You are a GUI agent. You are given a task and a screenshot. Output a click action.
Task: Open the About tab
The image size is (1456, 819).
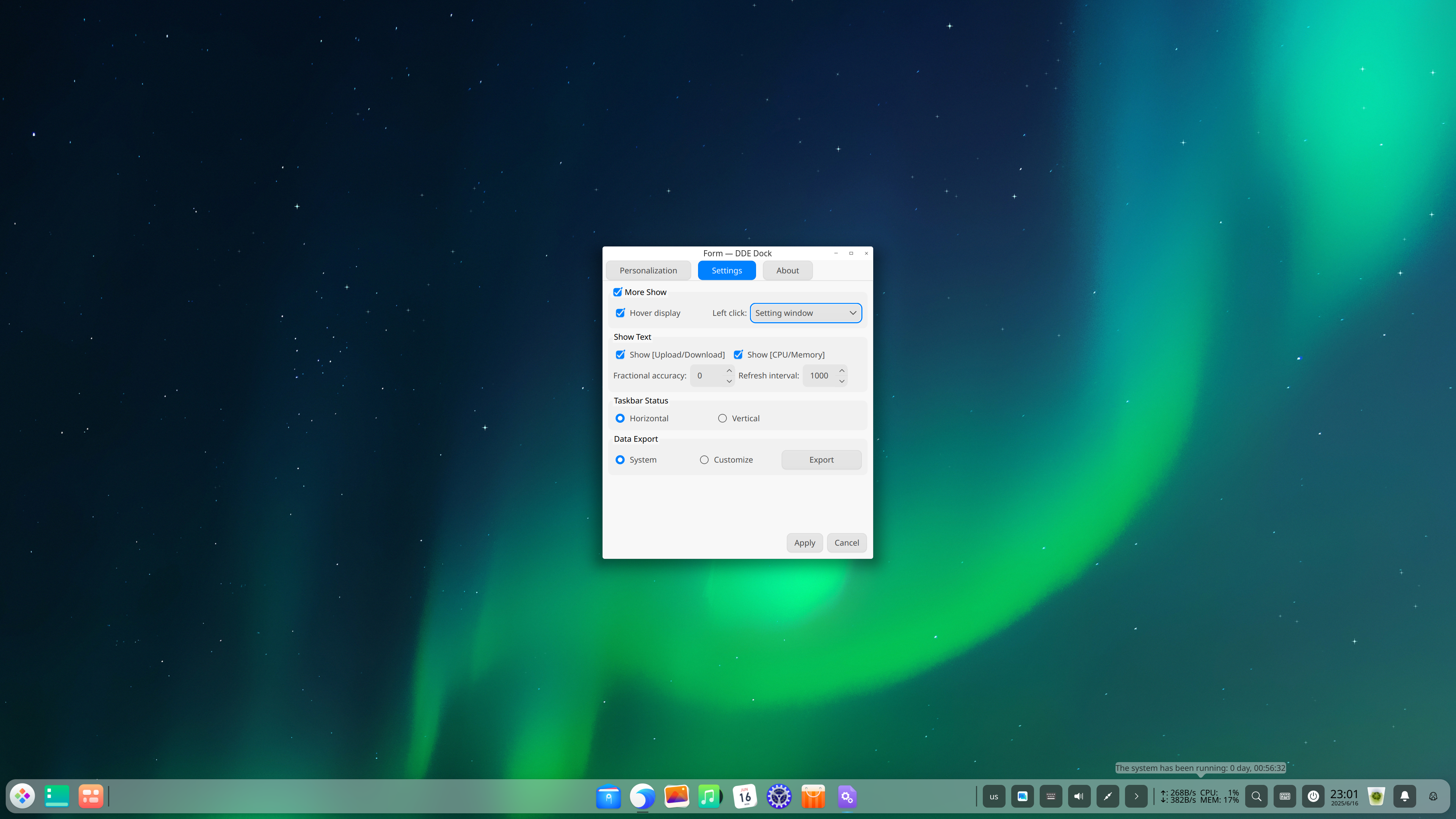tap(787, 271)
